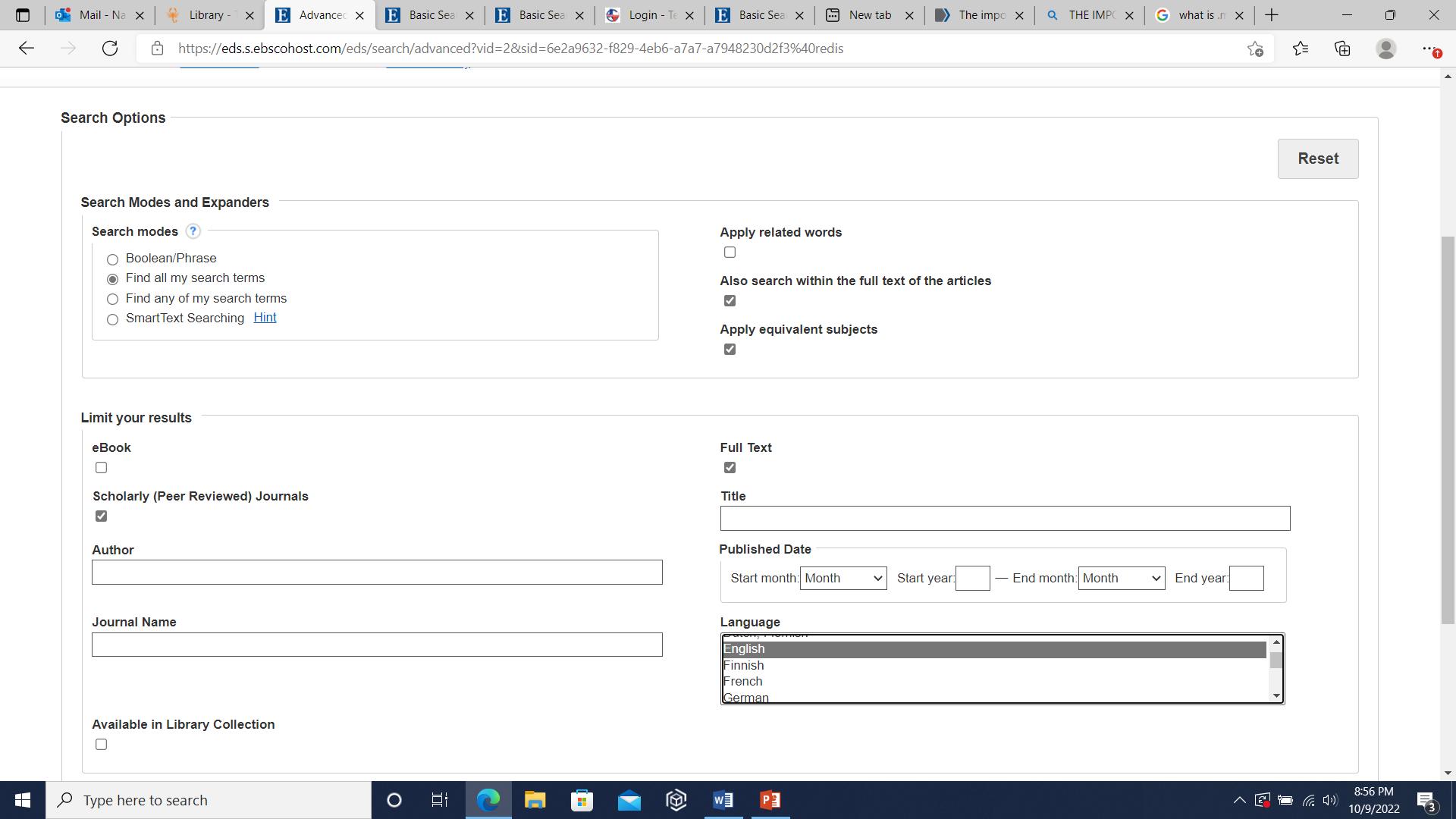
Task: Click the add-to-favorites icon in address bar
Action: pyautogui.click(x=1255, y=49)
